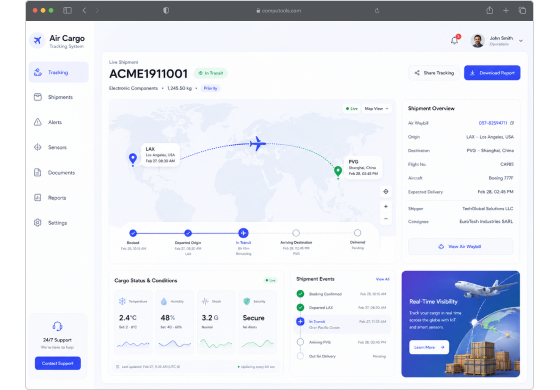560x390 pixels.
Task: Toggle the Live badge in Cargo Status
Action: coord(270,280)
